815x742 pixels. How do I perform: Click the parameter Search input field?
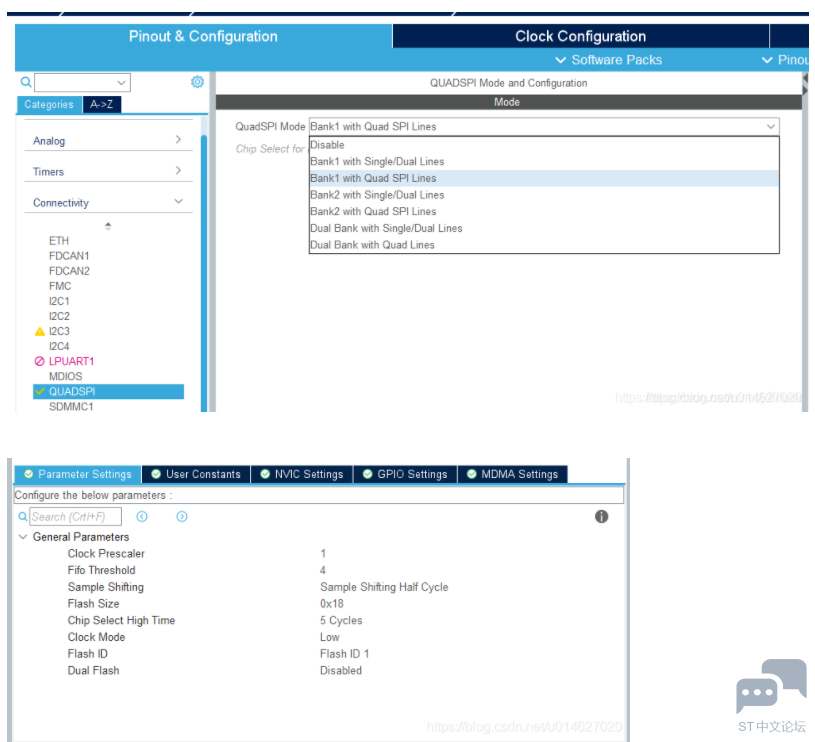[74, 517]
